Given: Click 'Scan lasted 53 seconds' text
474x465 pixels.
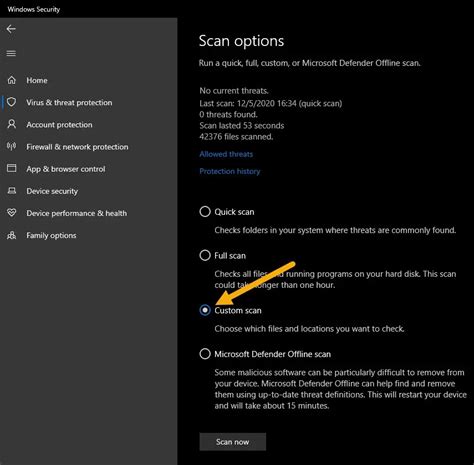Looking at the screenshot, I should pos(242,126).
